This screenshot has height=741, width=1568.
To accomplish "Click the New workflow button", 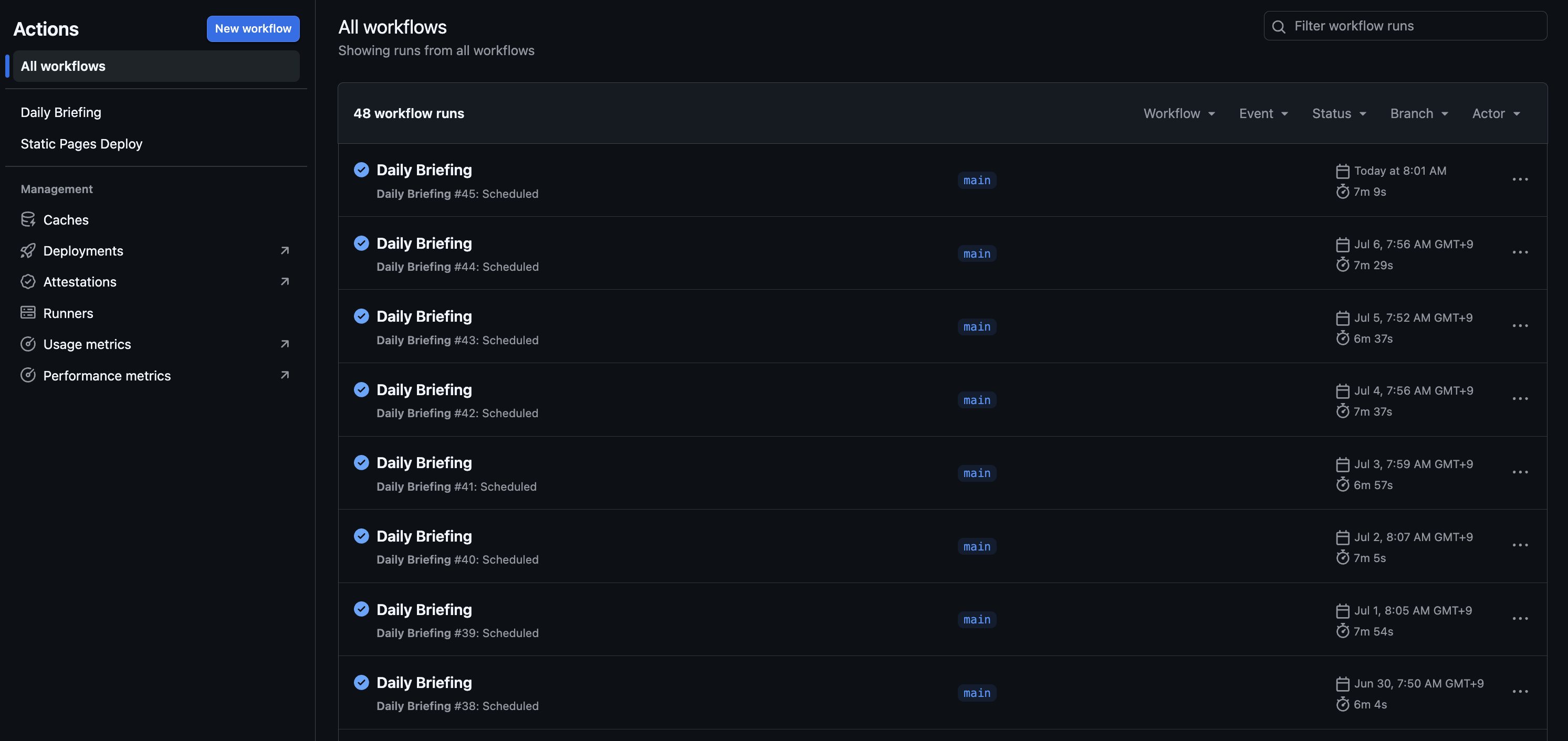I will tap(253, 28).
